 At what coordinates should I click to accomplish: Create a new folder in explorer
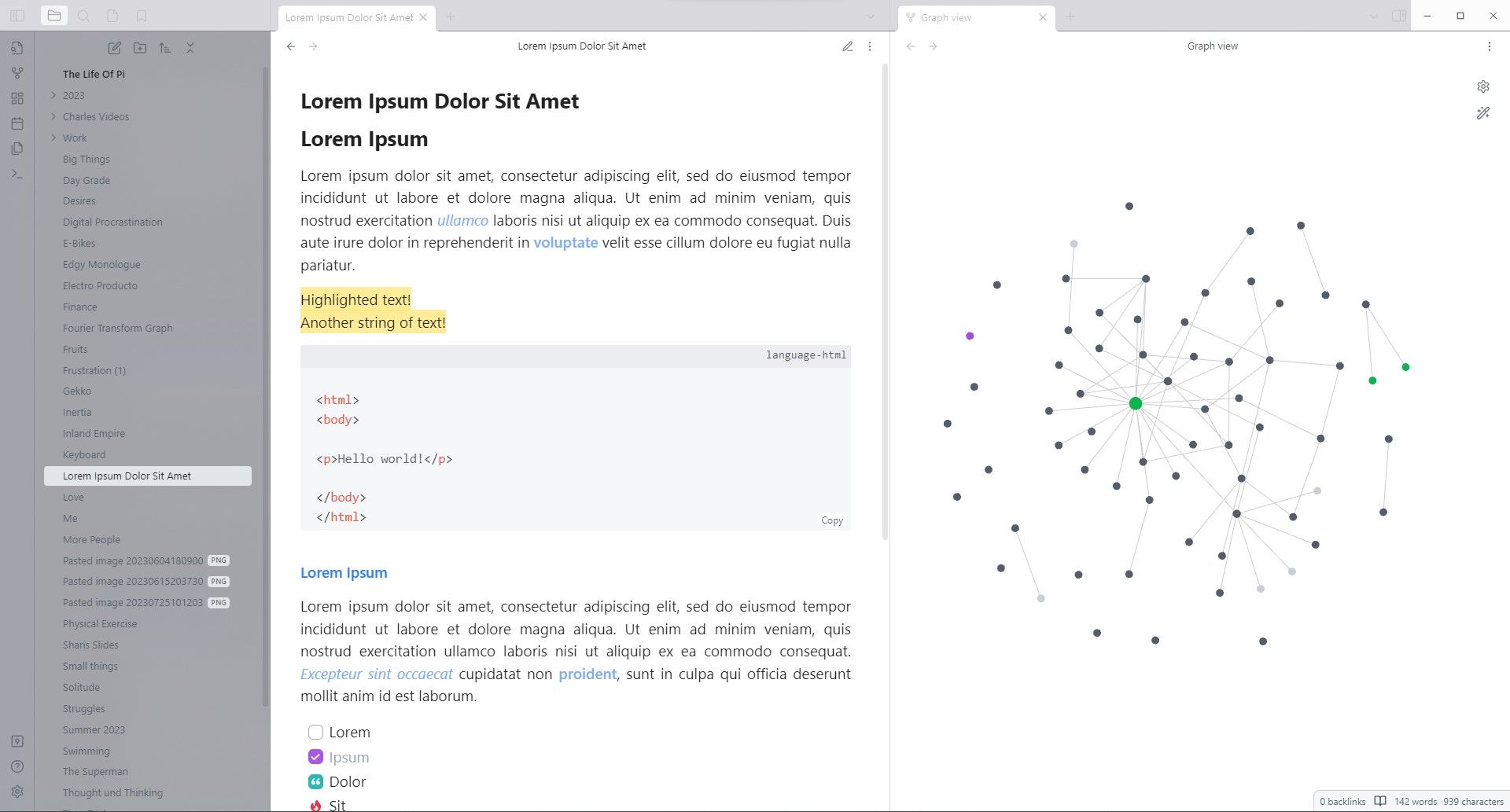point(140,48)
